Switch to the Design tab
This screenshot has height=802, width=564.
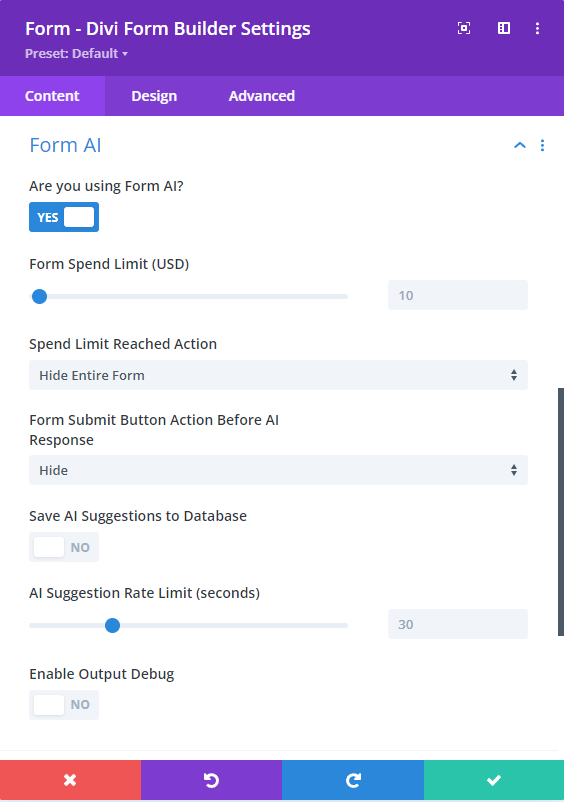(154, 96)
